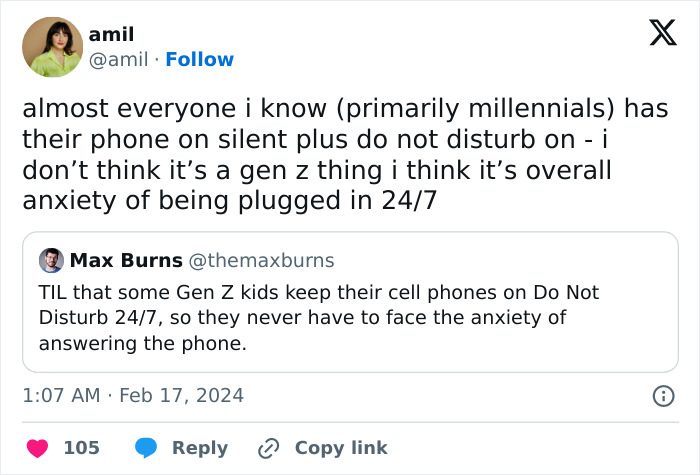Click the blue reply bubble icon
Image resolution: width=700 pixels, height=475 pixels.
(146, 448)
